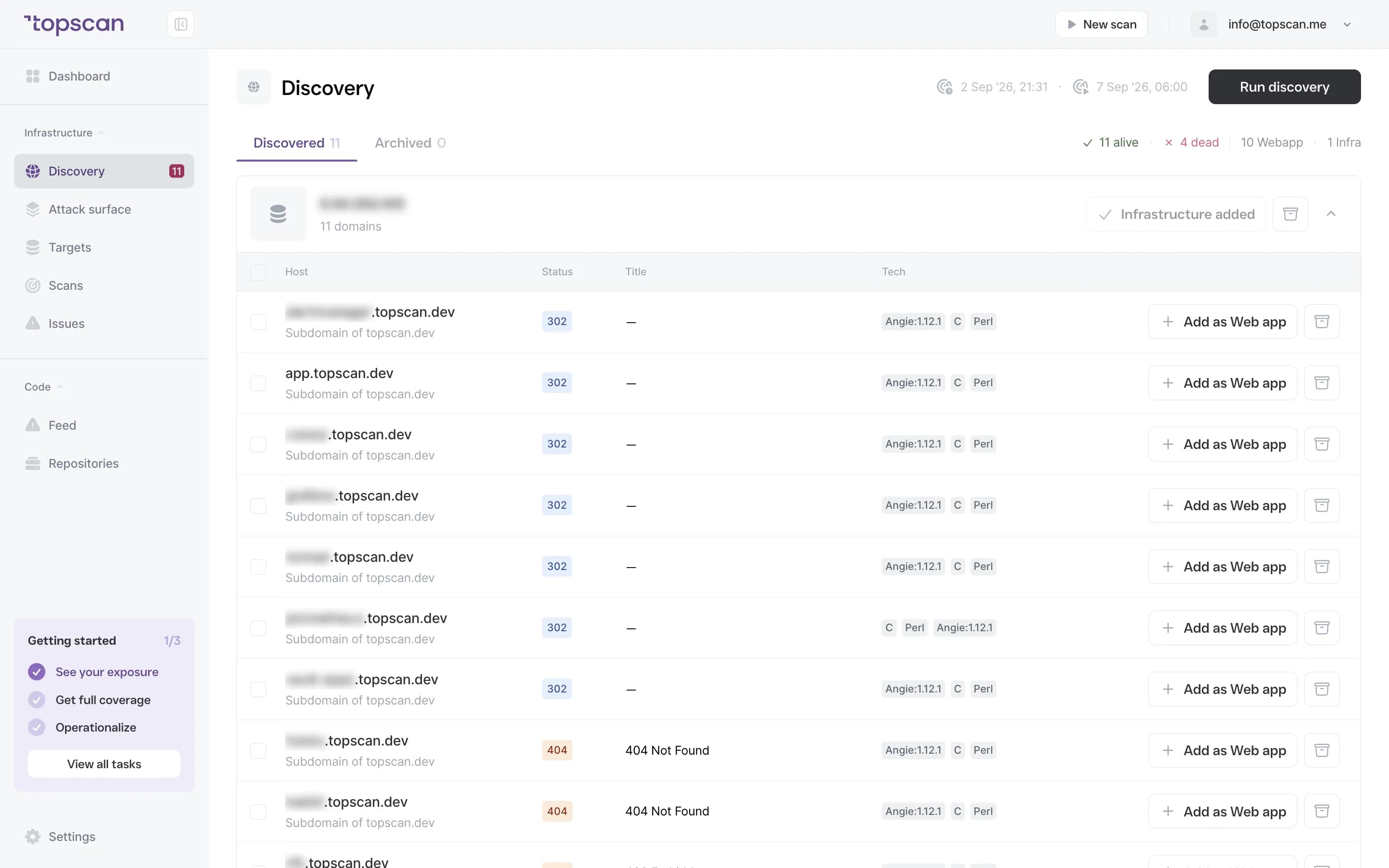Archive the whole 11 domains infrastructure group
This screenshot has width=1389, height=868.
coord(1290,214)
